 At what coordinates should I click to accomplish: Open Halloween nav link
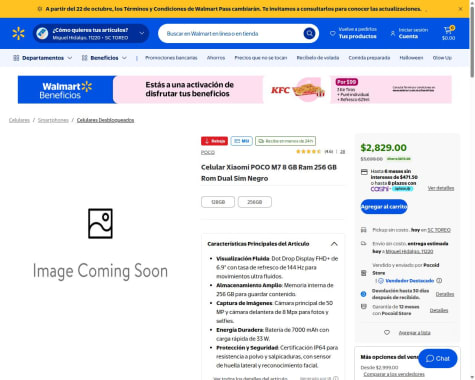(411, 58)
